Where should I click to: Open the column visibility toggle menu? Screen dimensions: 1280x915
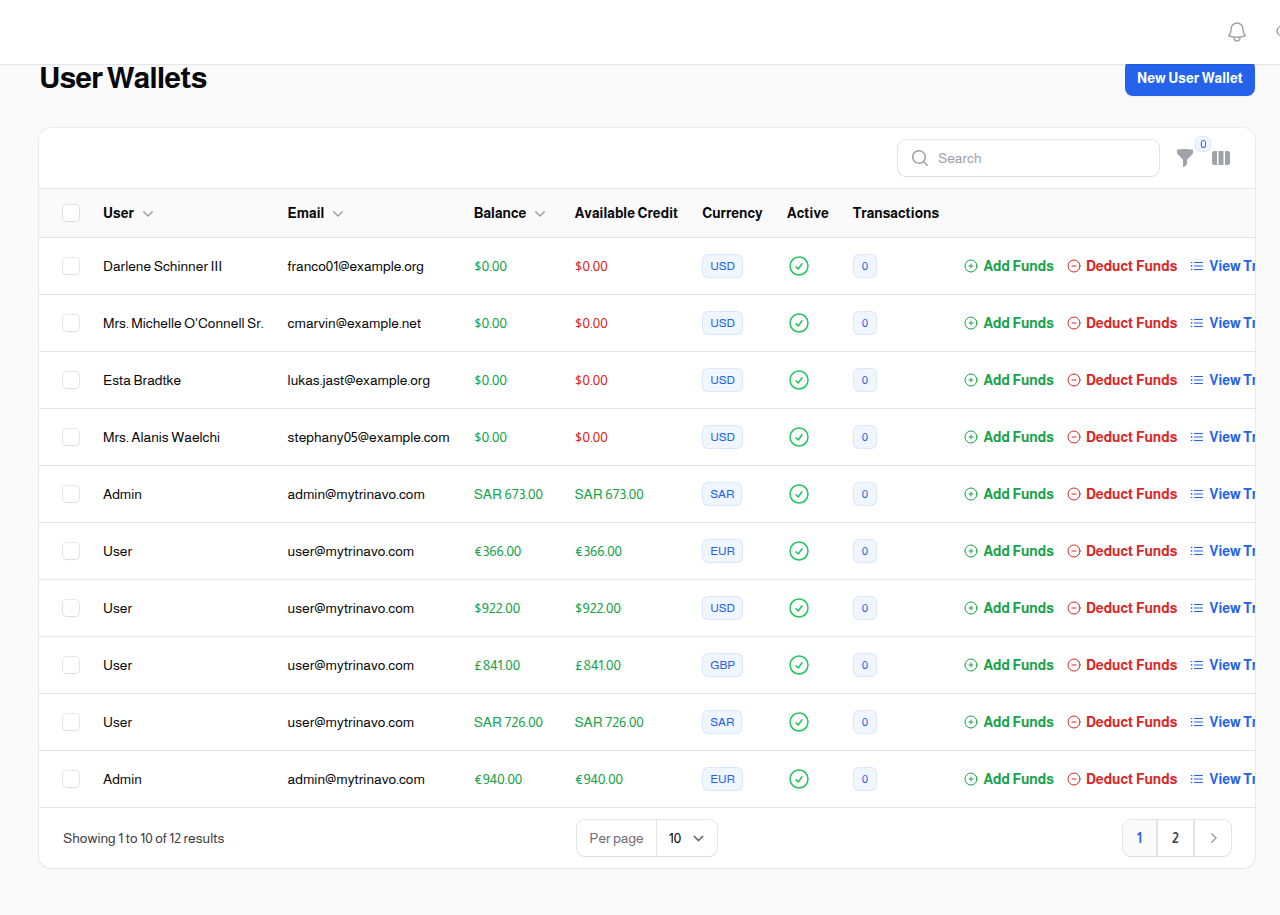[x=1221, y=158]
